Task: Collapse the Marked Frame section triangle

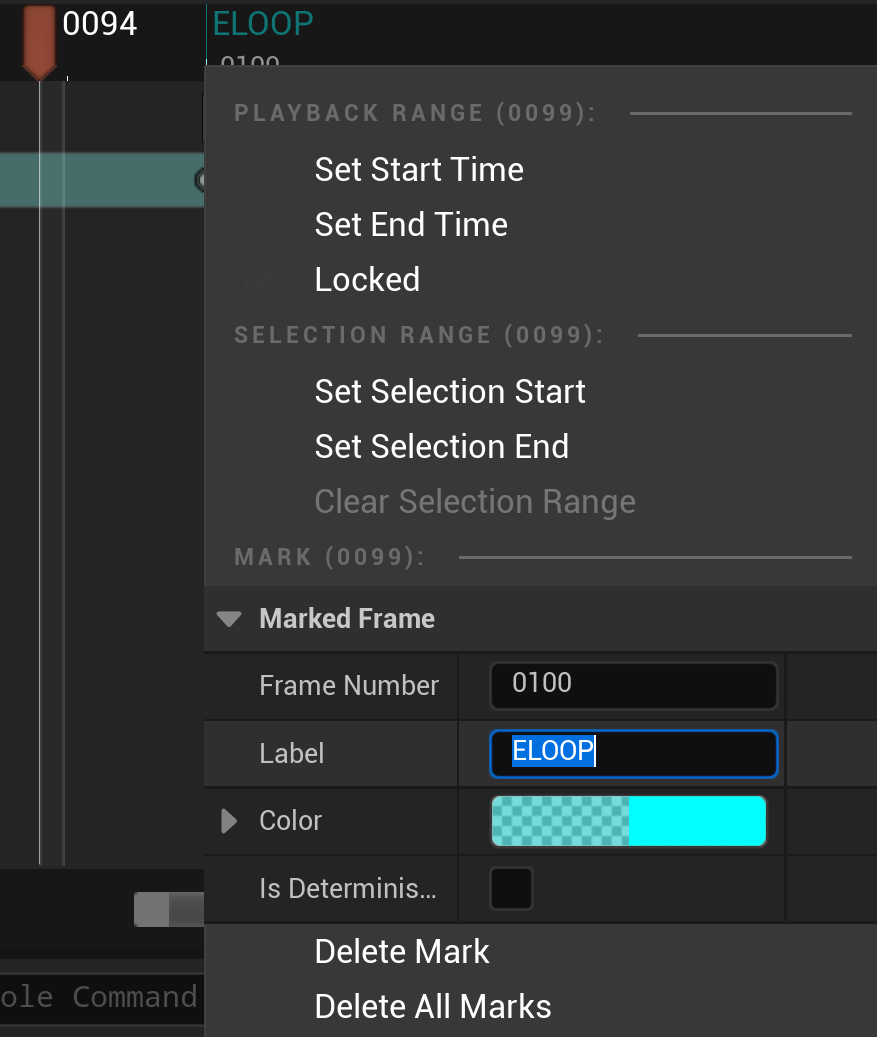Action: pos(229,619)
